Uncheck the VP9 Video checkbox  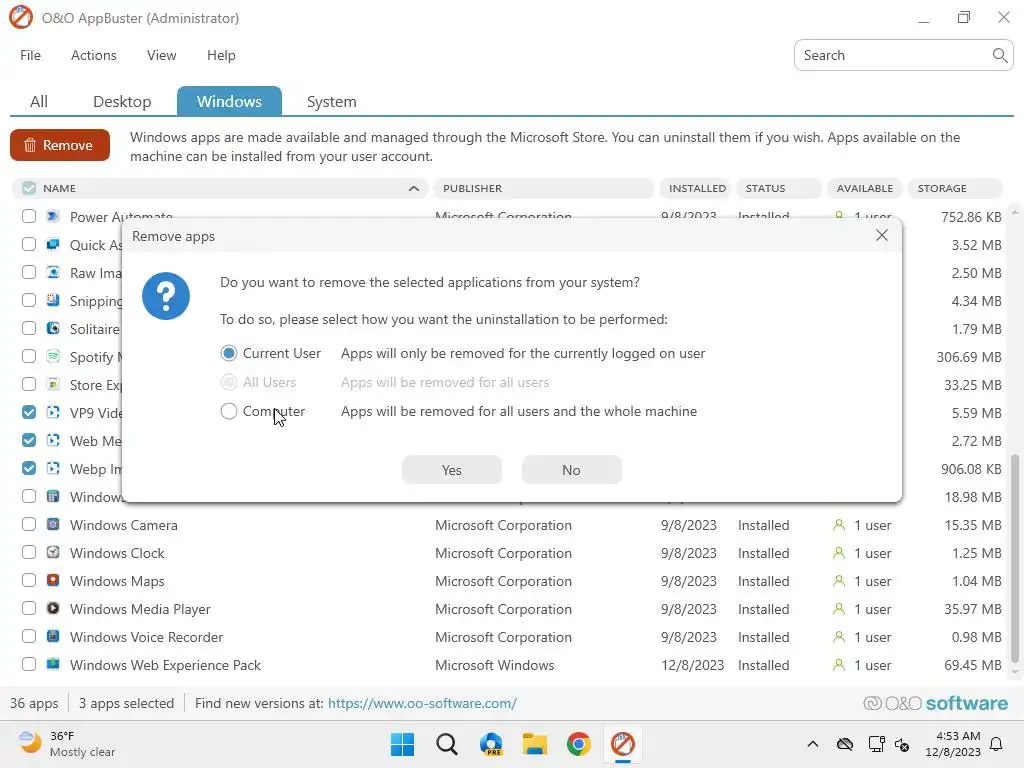(29, 412)
